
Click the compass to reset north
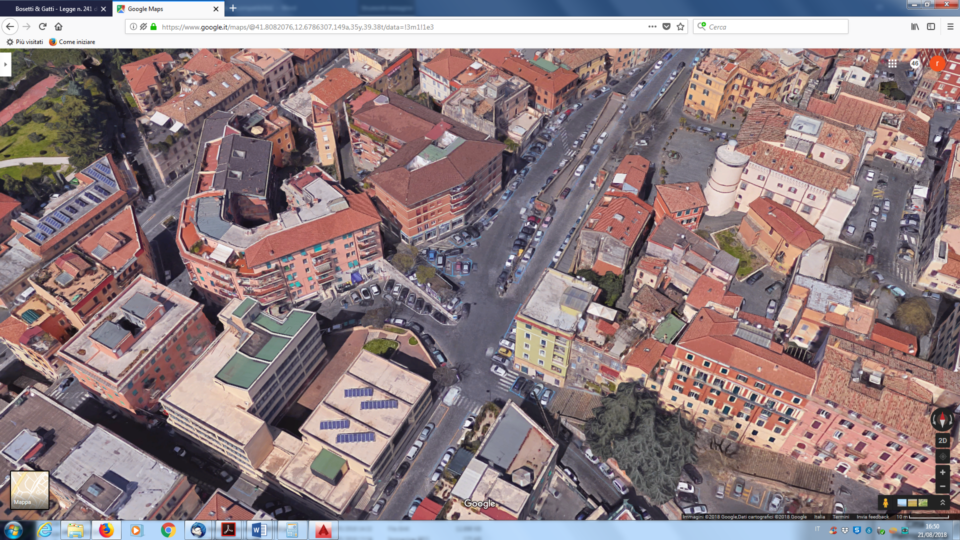click(942, 419)
